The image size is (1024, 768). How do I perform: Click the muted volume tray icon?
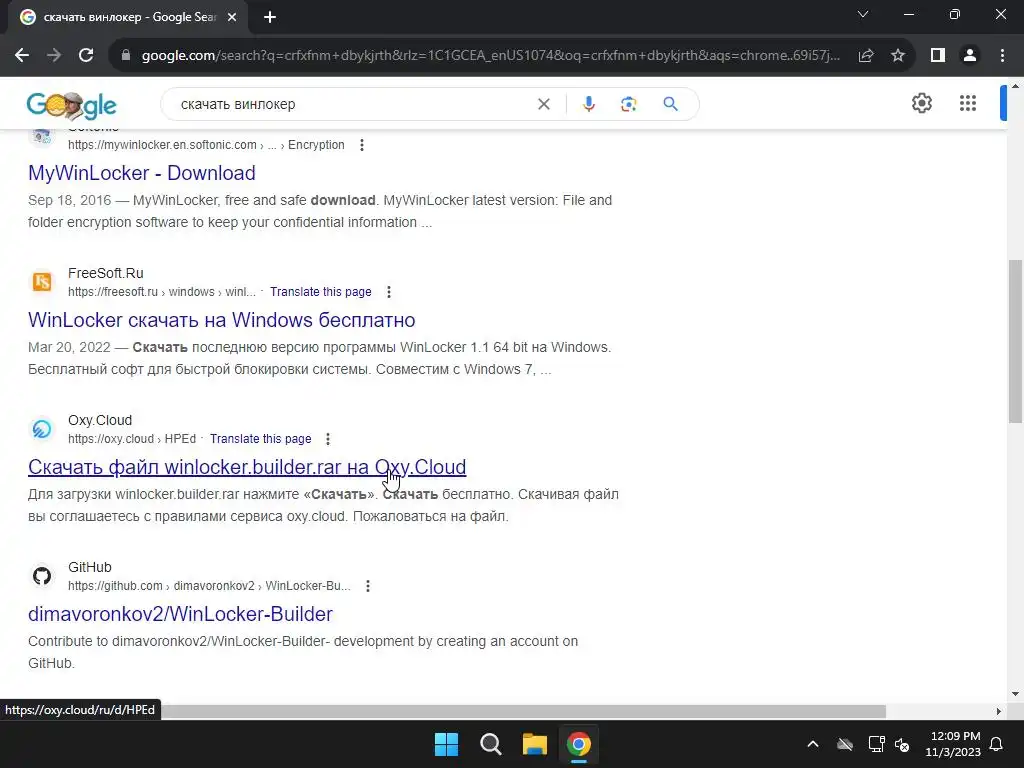pyautogui.click(x=903, y=744)
